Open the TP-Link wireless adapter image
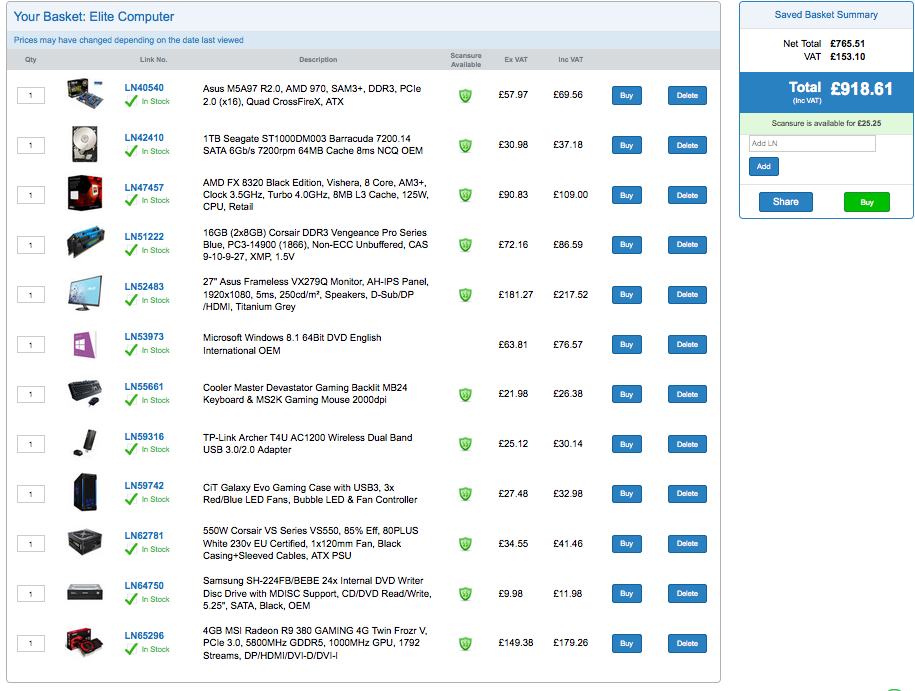Screen dimensions: 915x691 tap(85, 443)
